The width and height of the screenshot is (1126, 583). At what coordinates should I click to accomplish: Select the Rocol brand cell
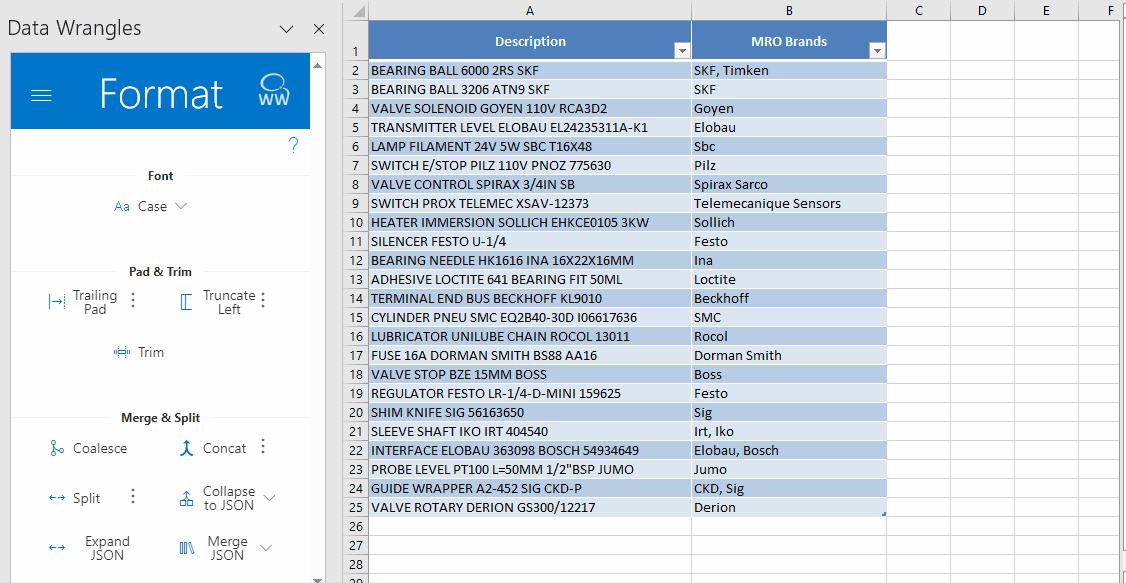[789, 337]
